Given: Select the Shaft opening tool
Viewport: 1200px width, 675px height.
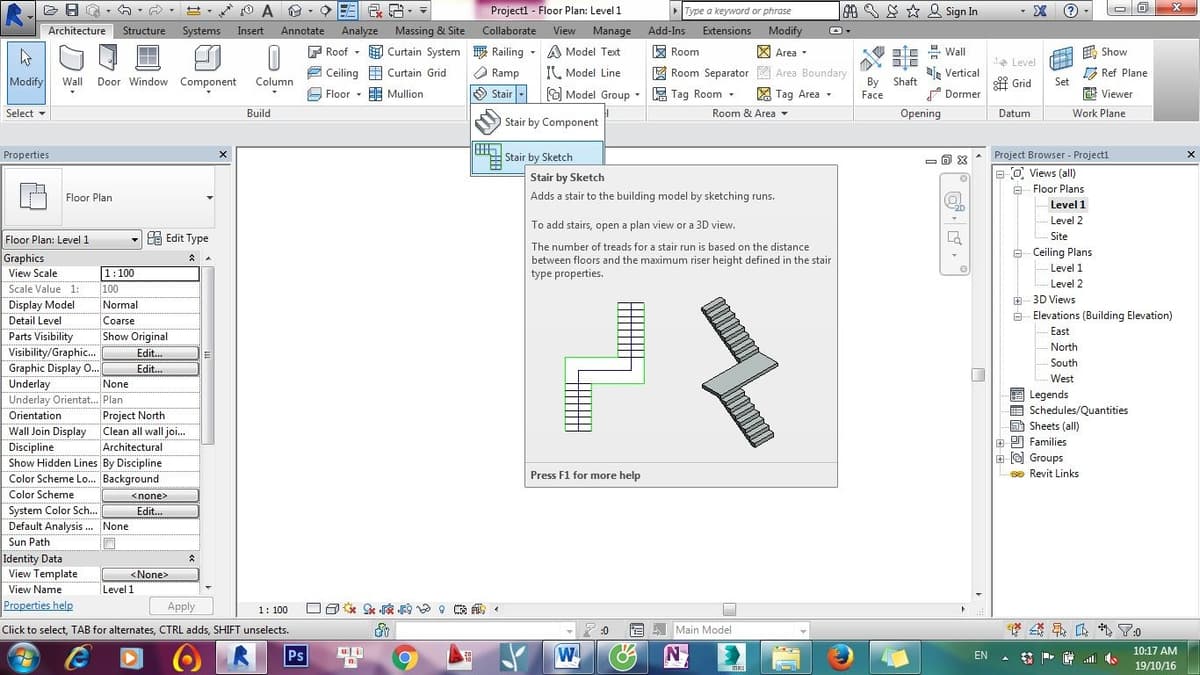Looking at the screenshot, I should (905, 68).
